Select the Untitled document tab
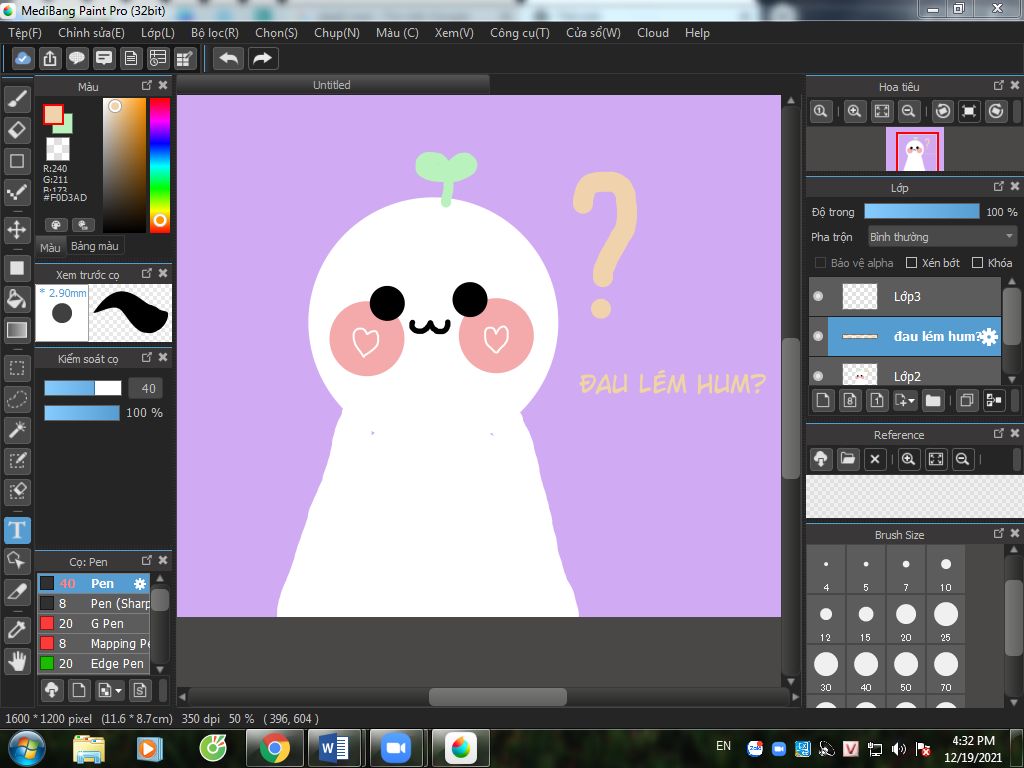This screenshot has width=1024, height=768. tap(332, 85)
